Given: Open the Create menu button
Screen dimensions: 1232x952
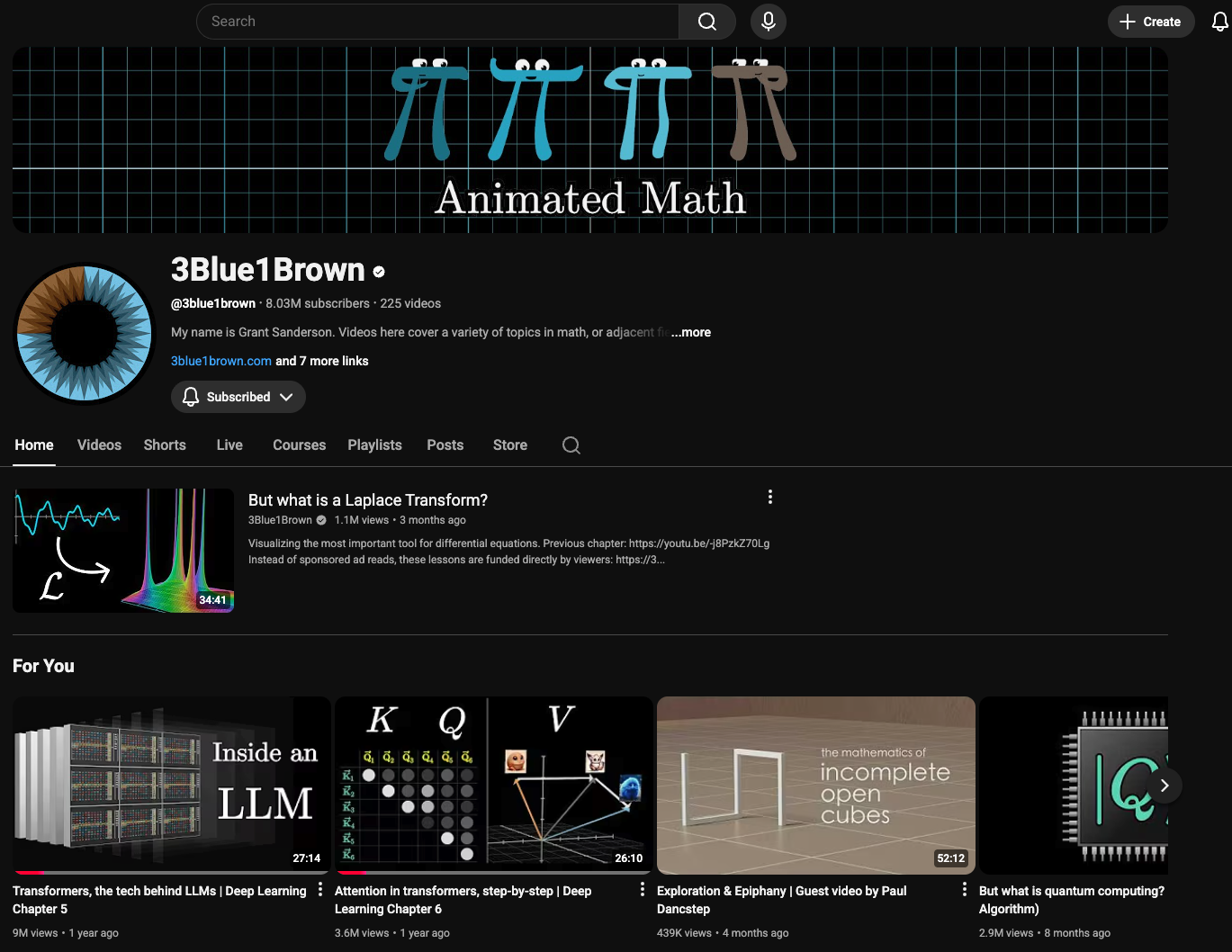Looking at the screenshot, I should pos(1150,22).
